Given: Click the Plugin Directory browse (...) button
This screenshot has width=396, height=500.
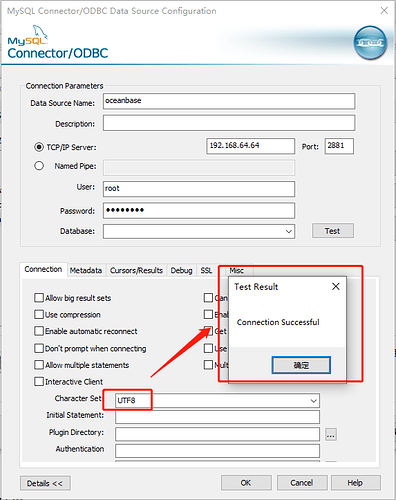Looking at the screenshot, I should pos(331,434).
